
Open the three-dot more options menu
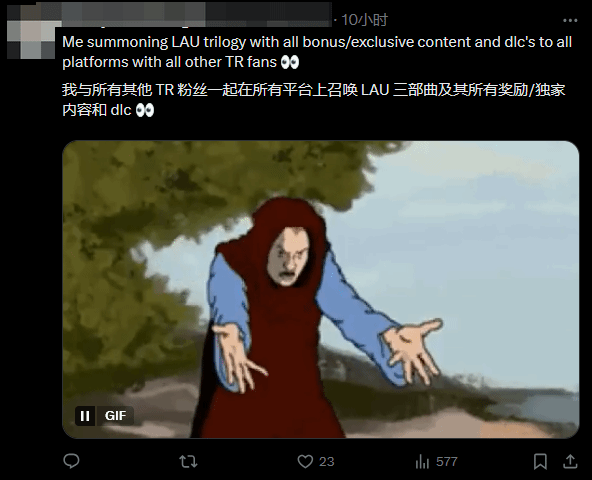570,20
